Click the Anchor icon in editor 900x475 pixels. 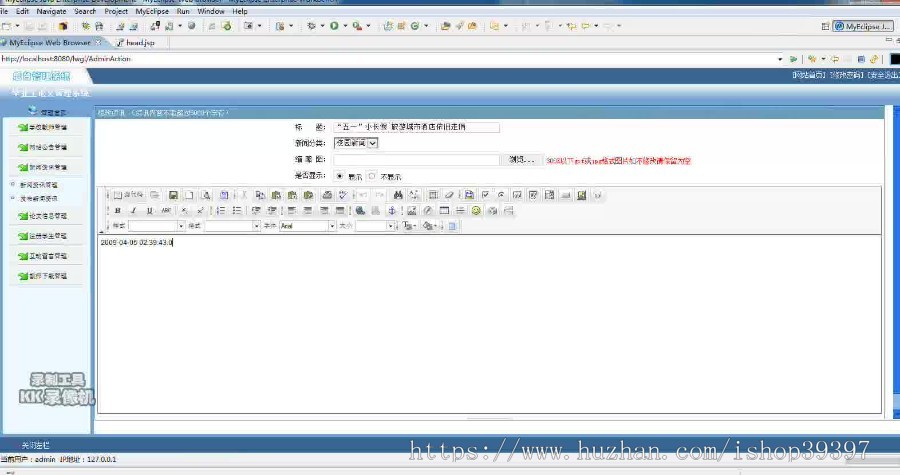point(392,211)
